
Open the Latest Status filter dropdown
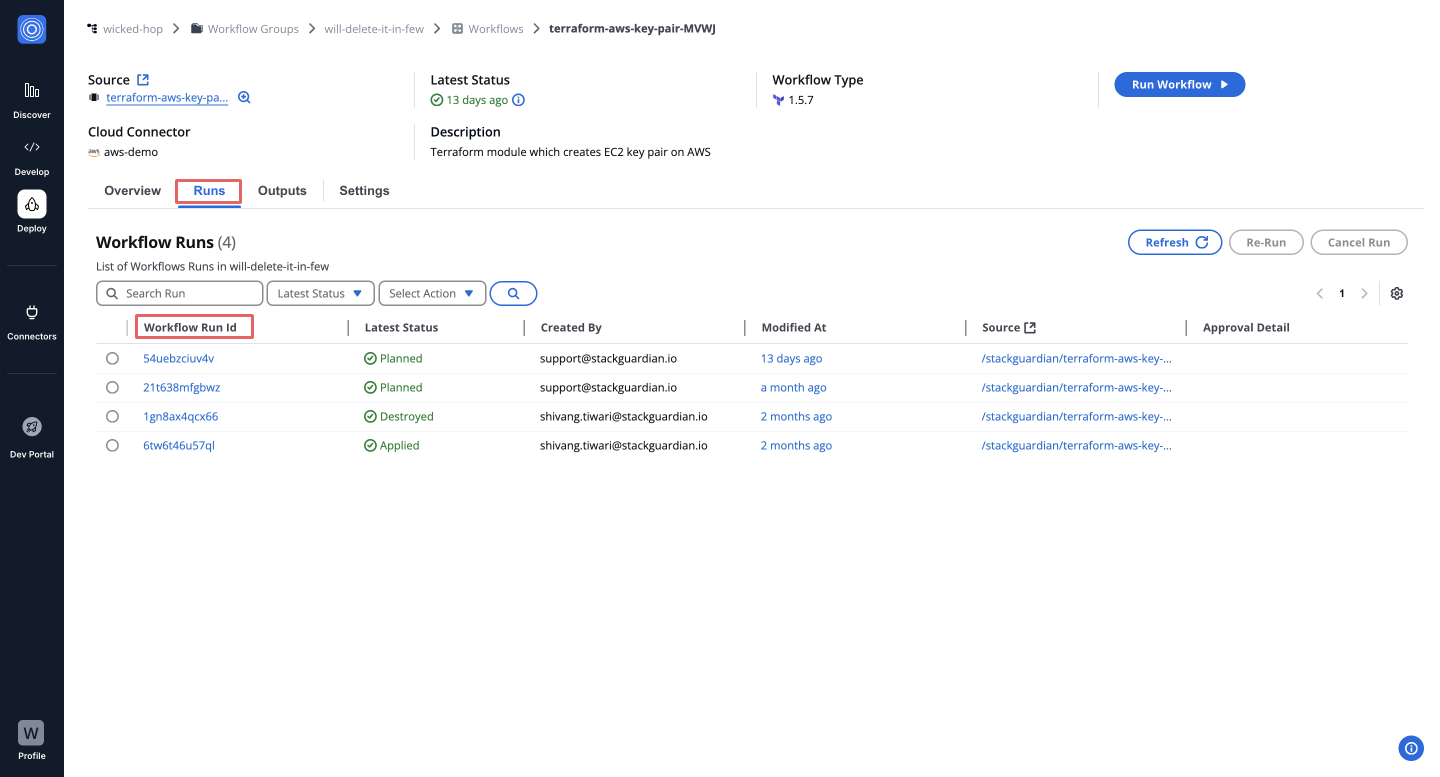(320, 294)
